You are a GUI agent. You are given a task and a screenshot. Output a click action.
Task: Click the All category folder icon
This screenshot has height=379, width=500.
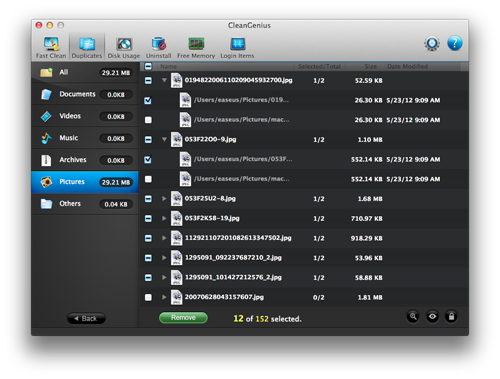pos(46,72)
